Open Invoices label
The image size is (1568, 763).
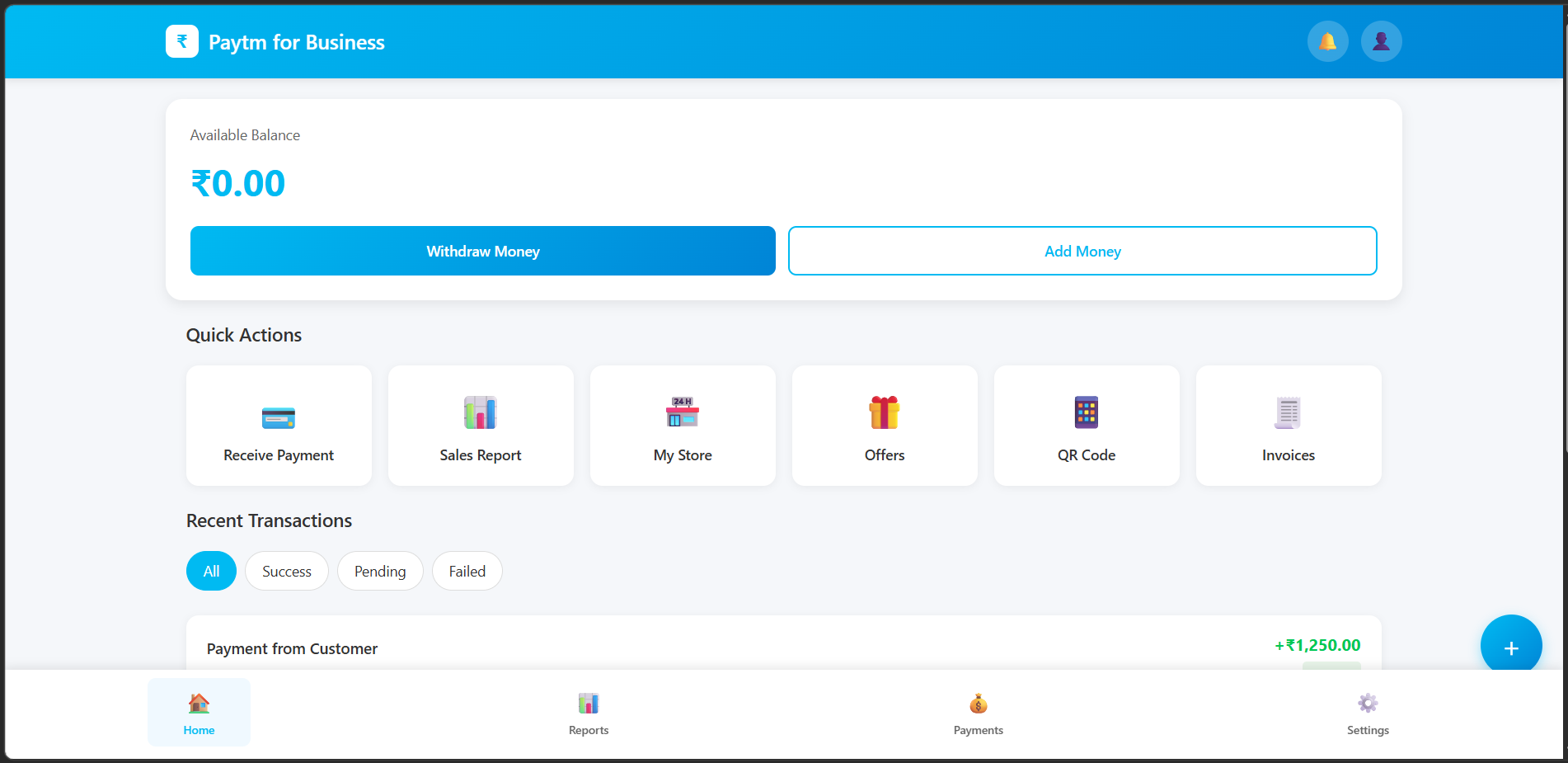point(1289,455)
